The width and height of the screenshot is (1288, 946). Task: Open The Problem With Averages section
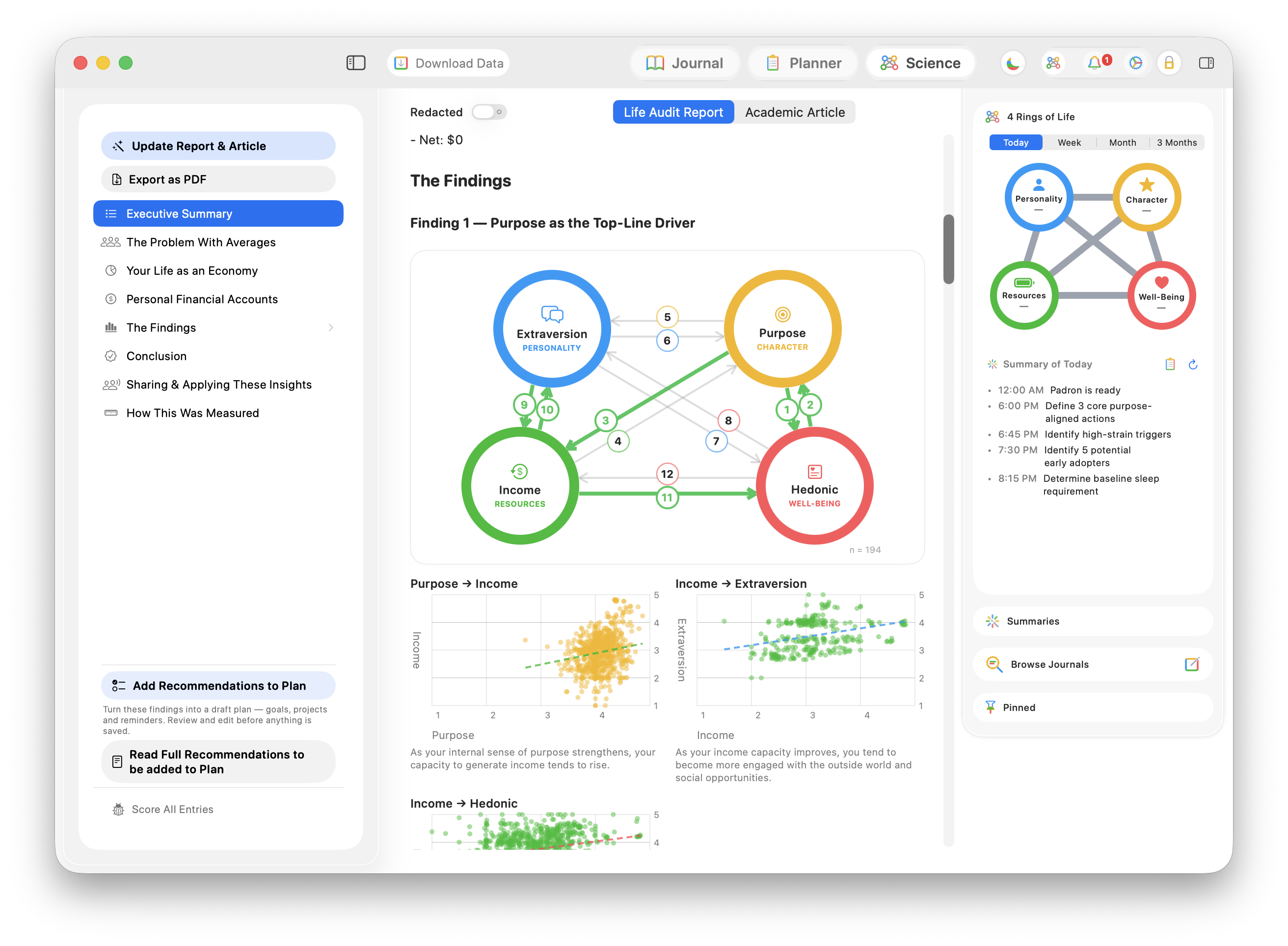click(x=218, y=242)
